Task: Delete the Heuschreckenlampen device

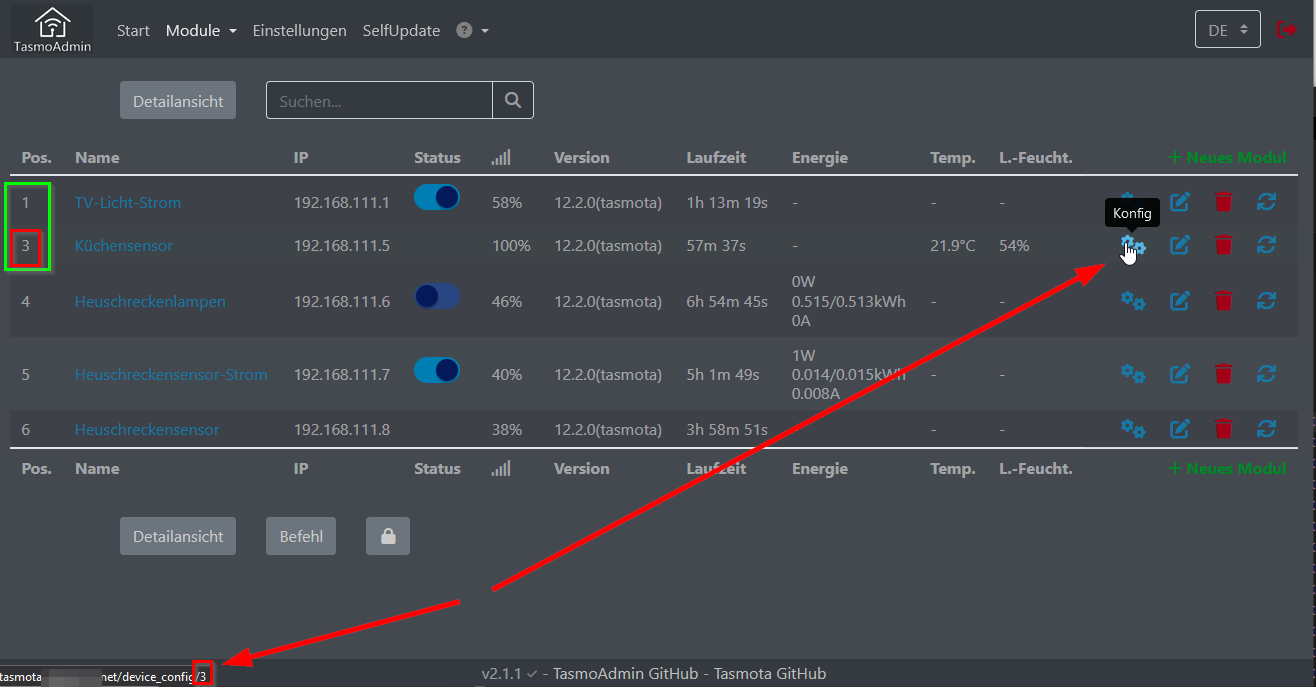Action: tap(1223, 300)
